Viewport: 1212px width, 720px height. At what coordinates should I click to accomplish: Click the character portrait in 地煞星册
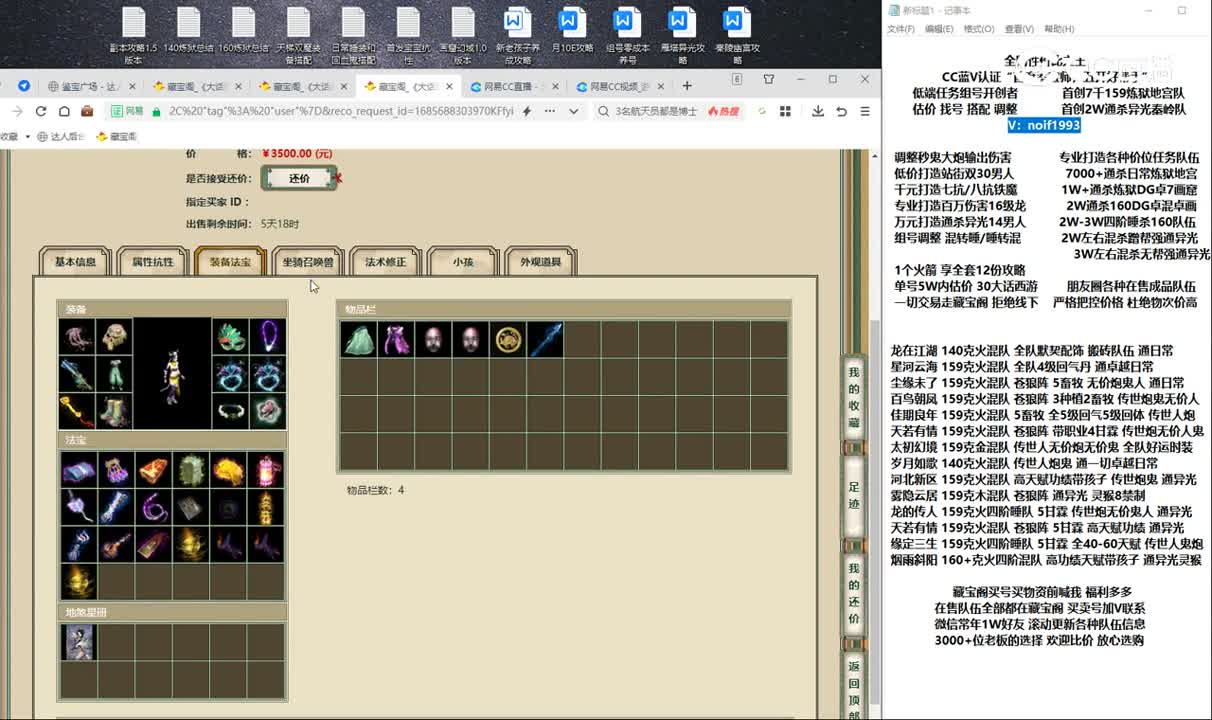click(79, 643)
